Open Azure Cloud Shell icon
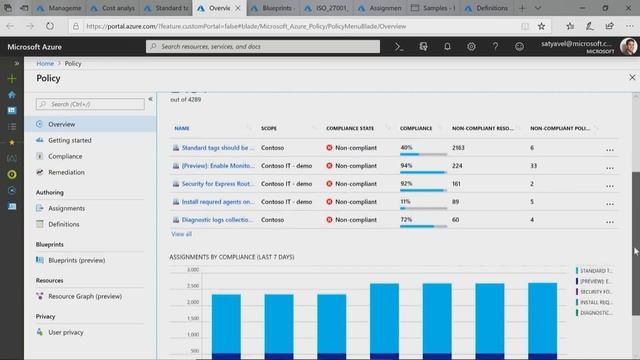 pos(399,47)
